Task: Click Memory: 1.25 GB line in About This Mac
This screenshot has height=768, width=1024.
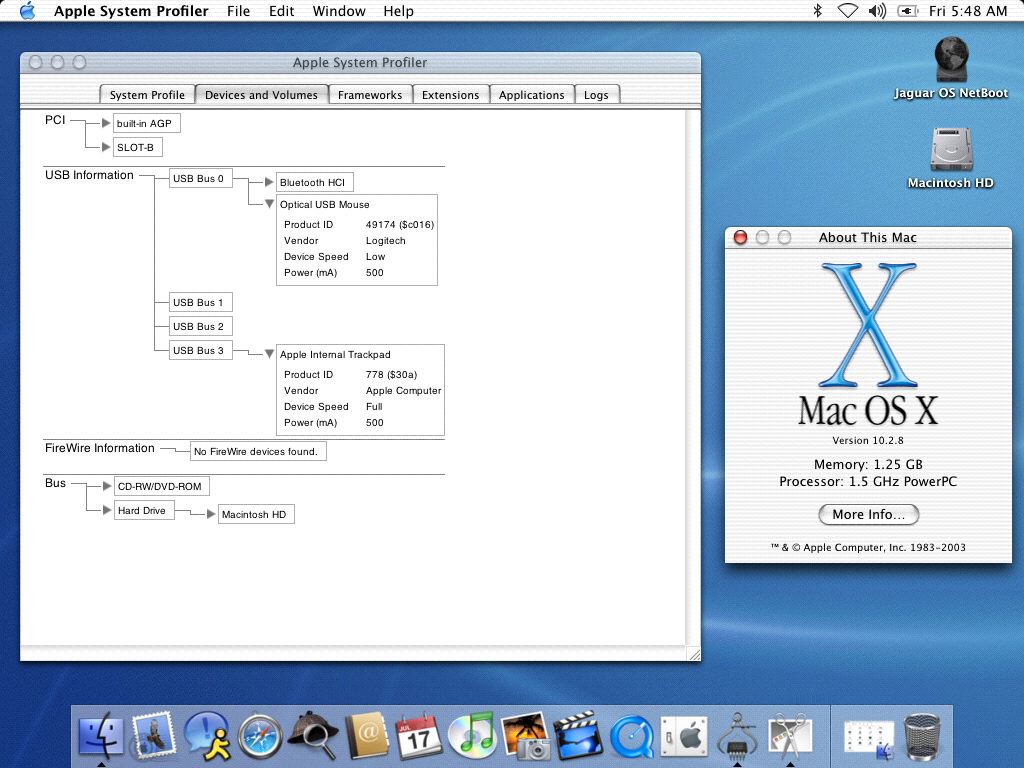Action: pos(868,464)
